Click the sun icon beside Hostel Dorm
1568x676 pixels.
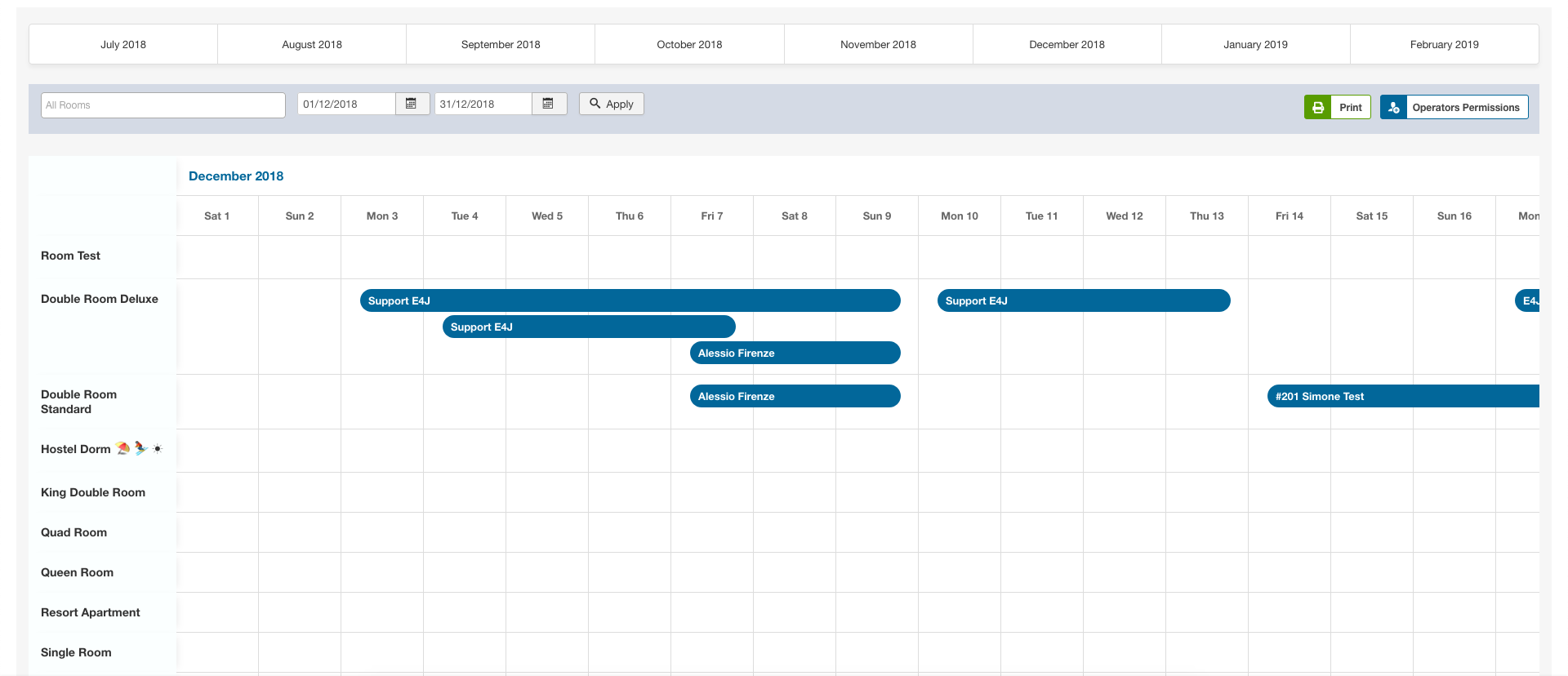[158, 448]
